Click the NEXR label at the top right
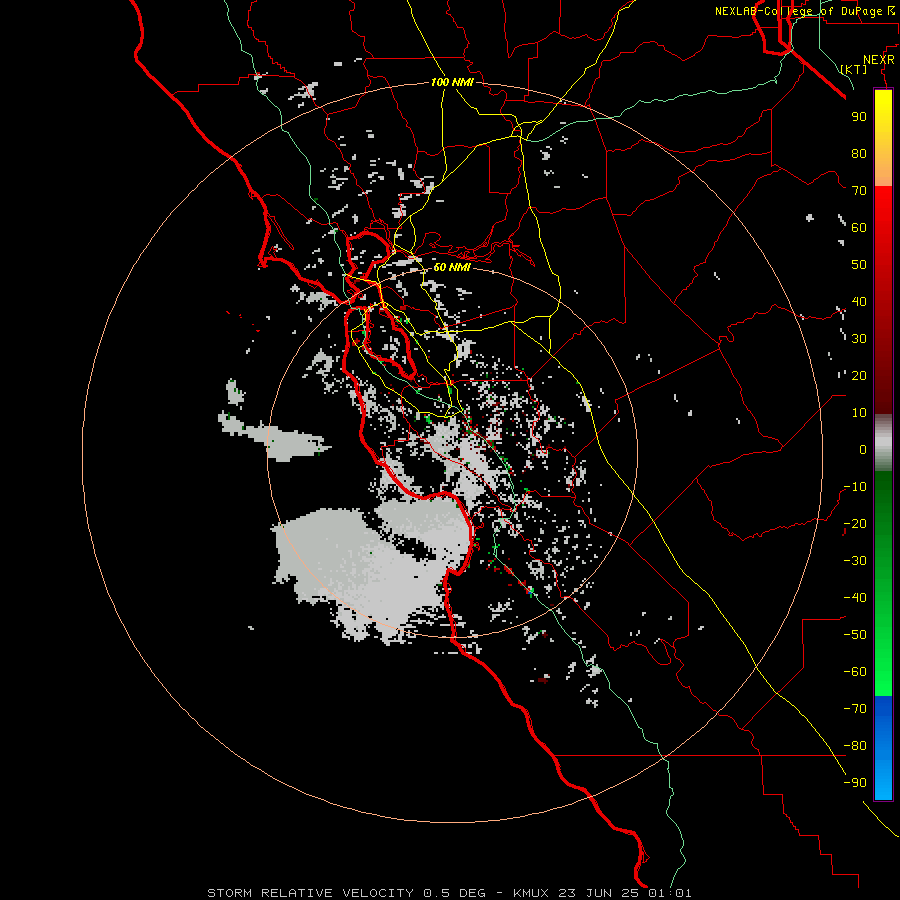Screen dimensions: 900x900 [879, 60]
